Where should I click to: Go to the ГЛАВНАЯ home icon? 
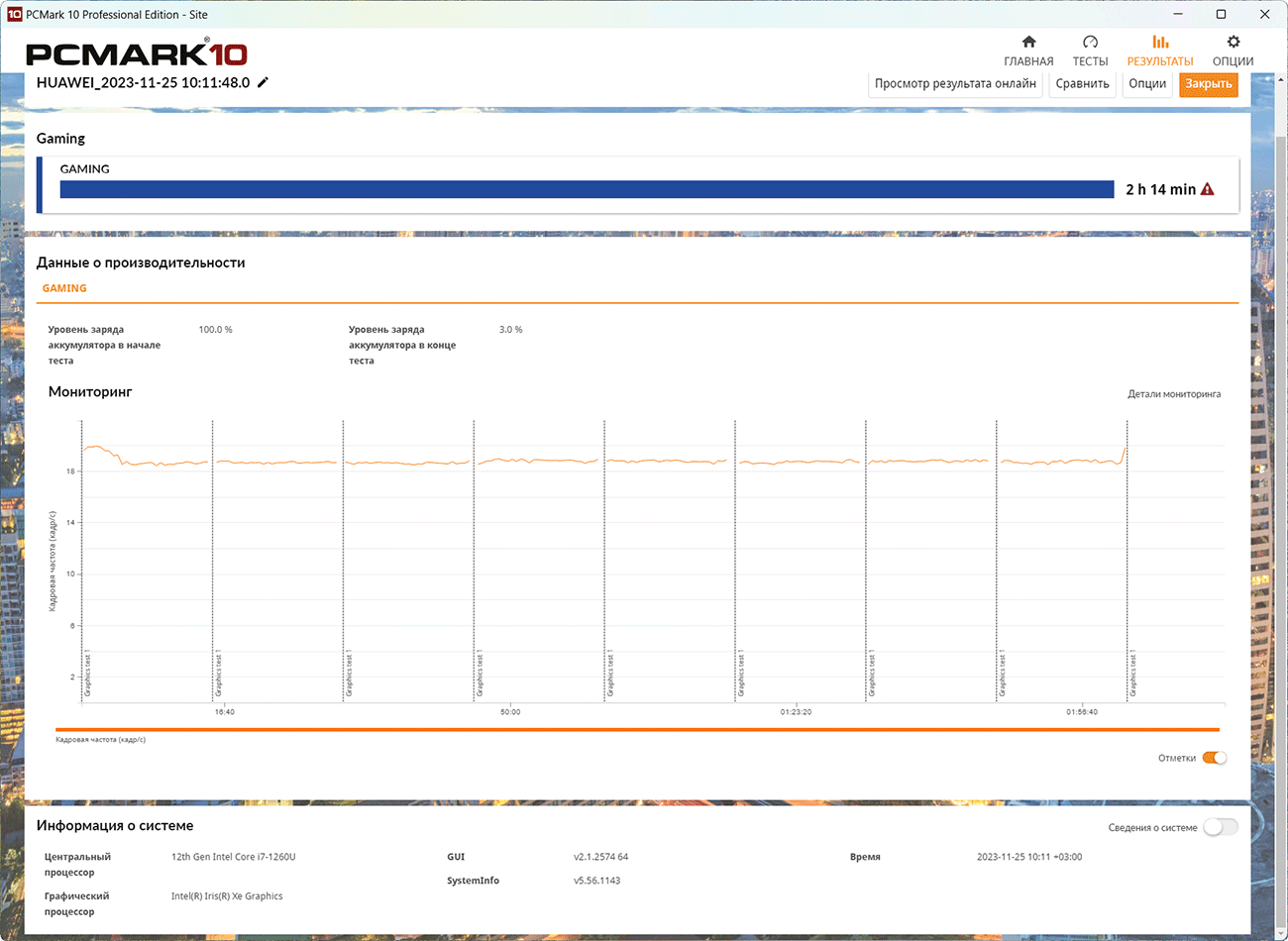[1028, 43]
